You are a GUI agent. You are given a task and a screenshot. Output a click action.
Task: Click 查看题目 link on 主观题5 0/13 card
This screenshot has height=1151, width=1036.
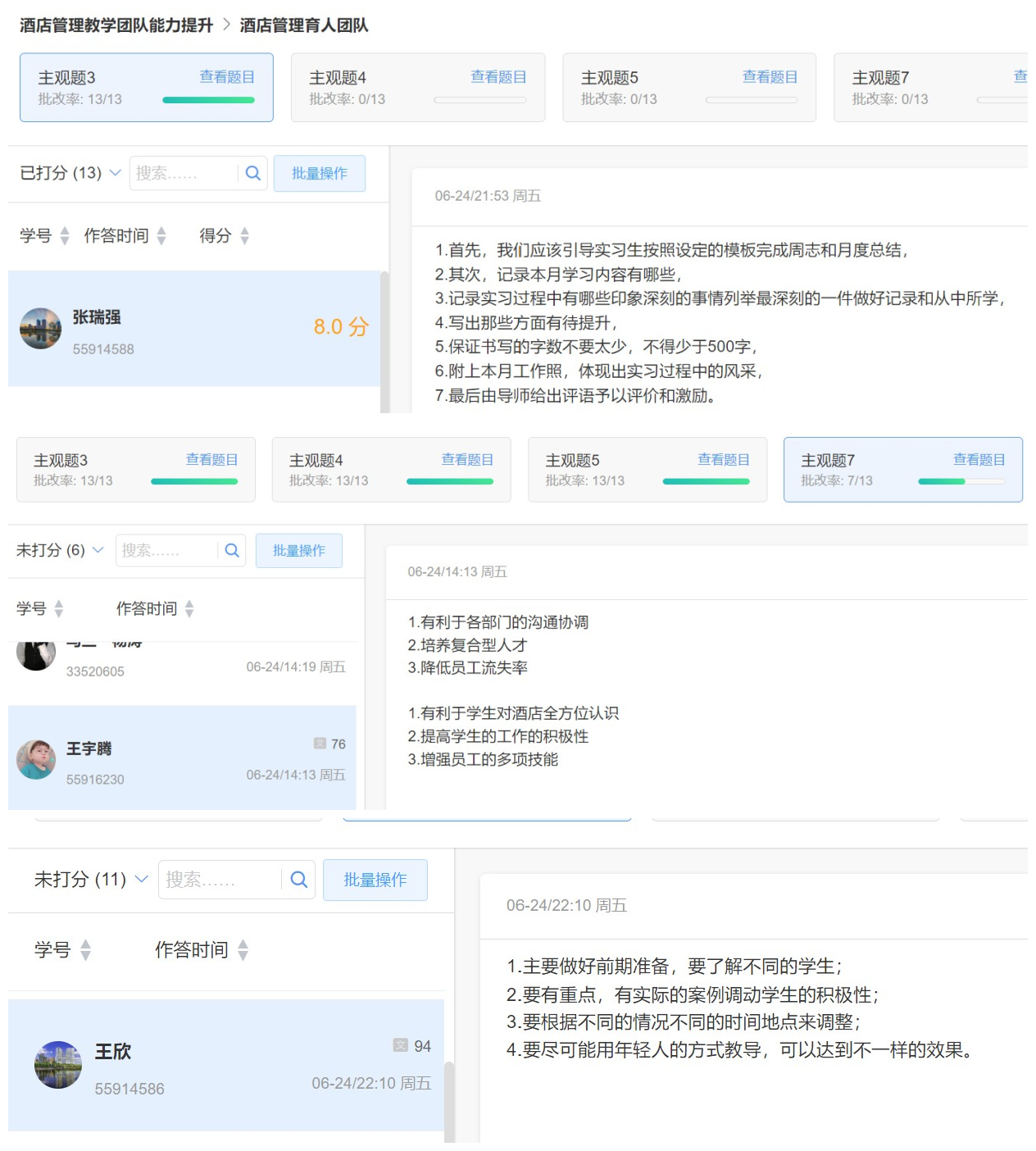click(x=769, y=77)
